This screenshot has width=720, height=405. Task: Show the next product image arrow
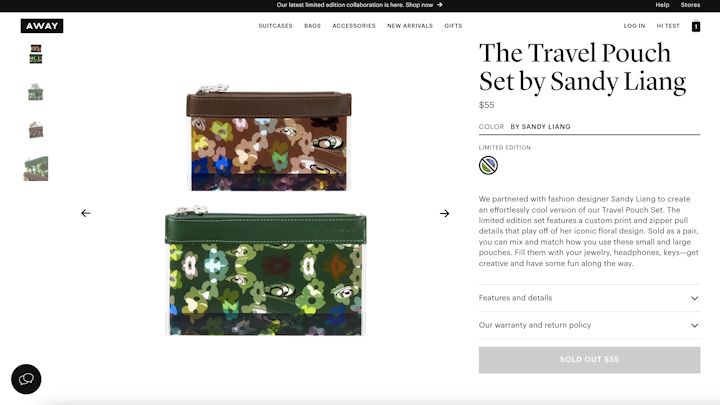coord(444,214)
